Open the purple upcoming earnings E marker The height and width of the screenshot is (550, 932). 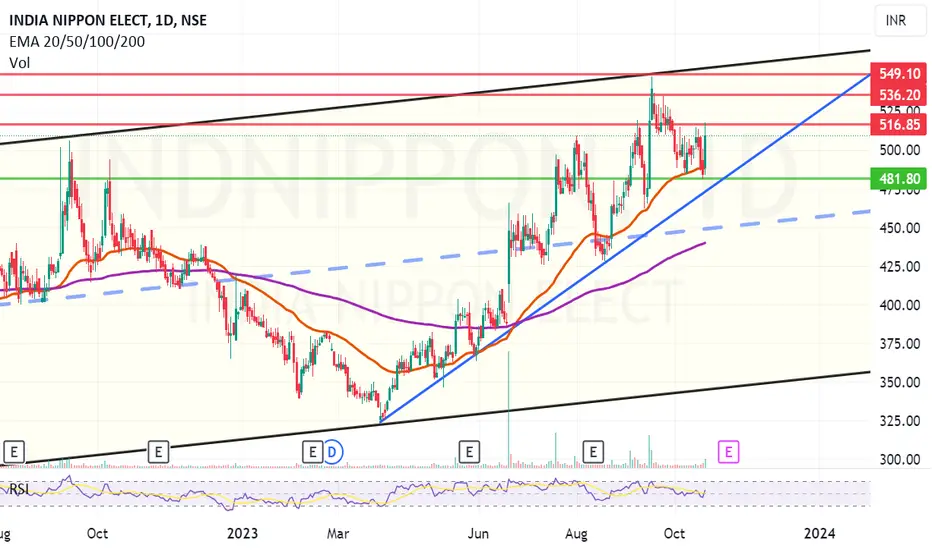tap(729, 452)
